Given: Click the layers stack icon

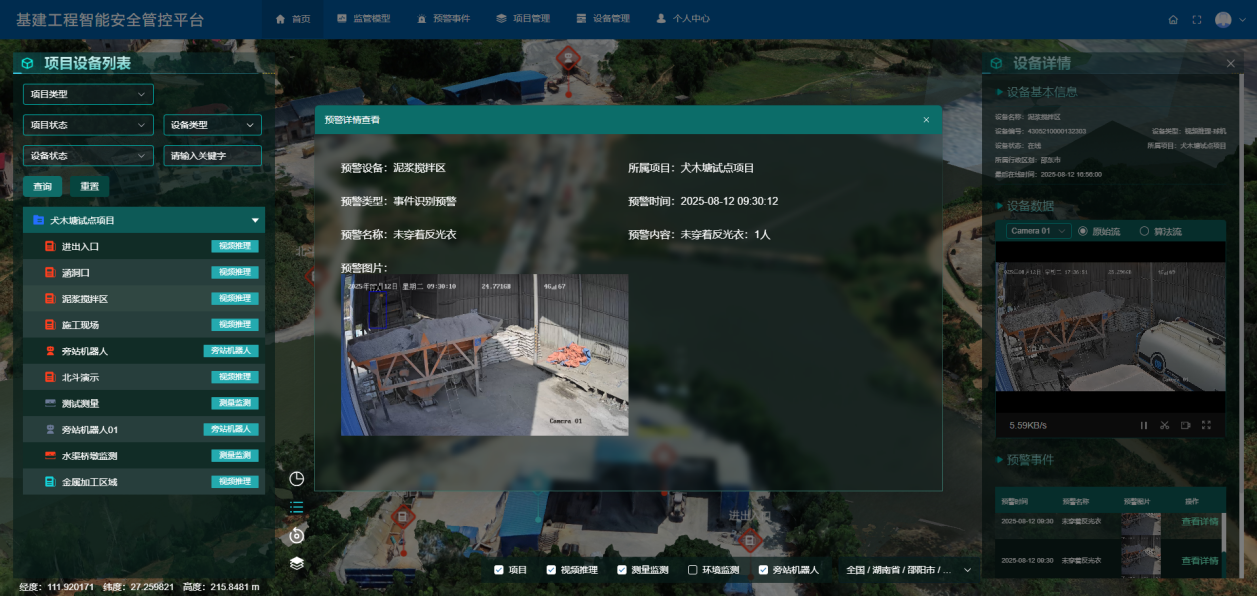Looking at the screenshot, I should pos(296,563).
